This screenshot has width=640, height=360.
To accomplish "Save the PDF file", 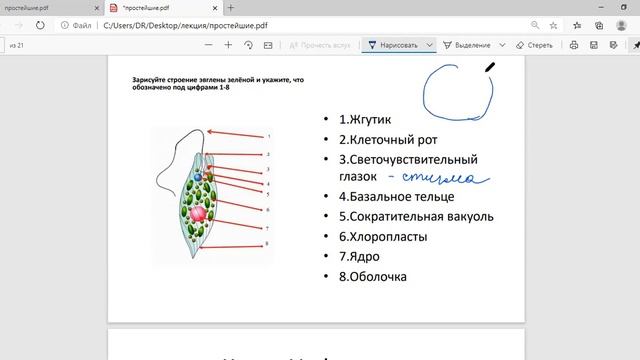I will (594, 45).
